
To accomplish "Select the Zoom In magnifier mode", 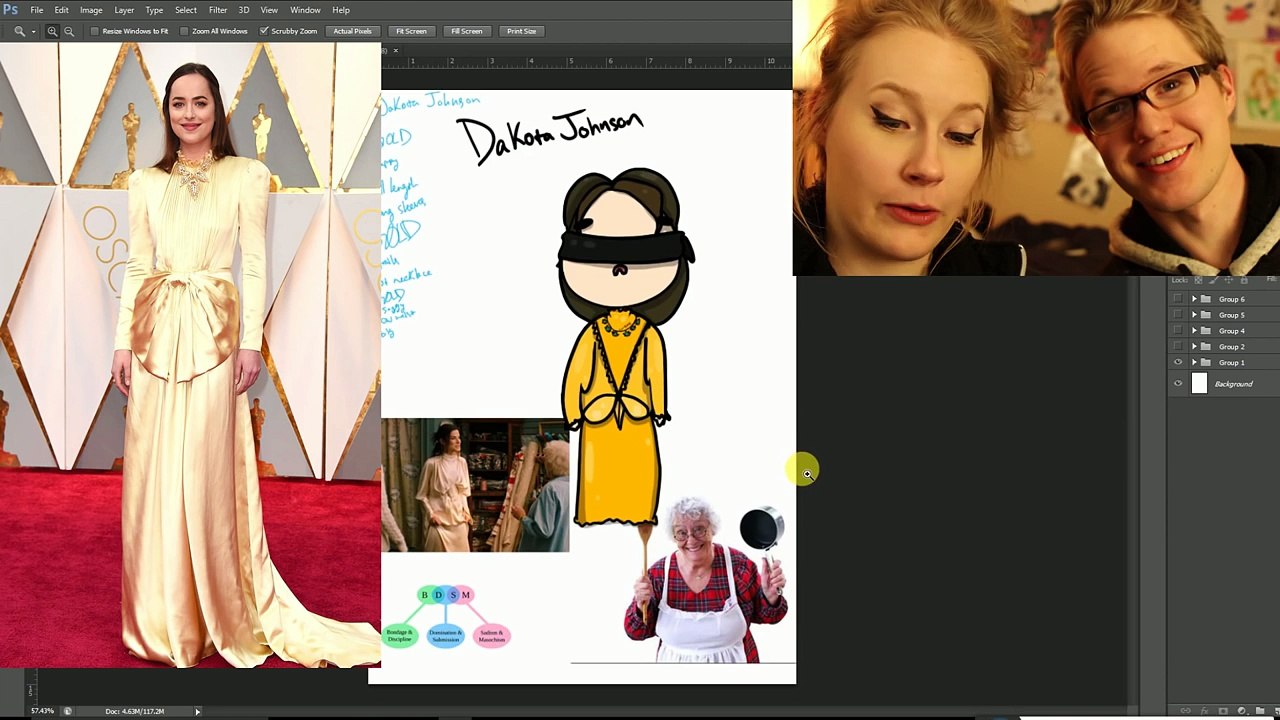I will tap(52, 31).
